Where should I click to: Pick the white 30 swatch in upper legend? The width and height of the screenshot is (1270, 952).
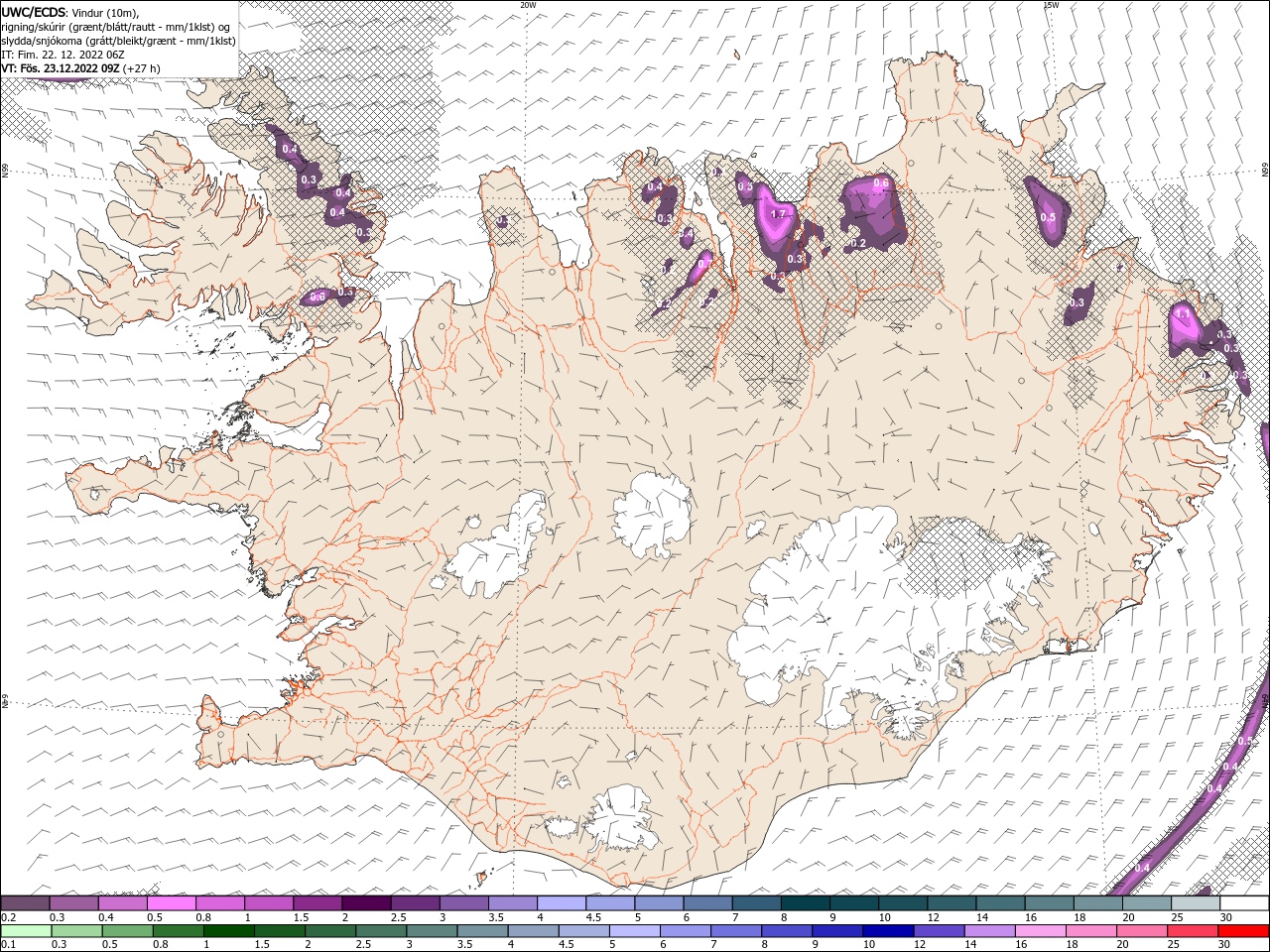1243,903
